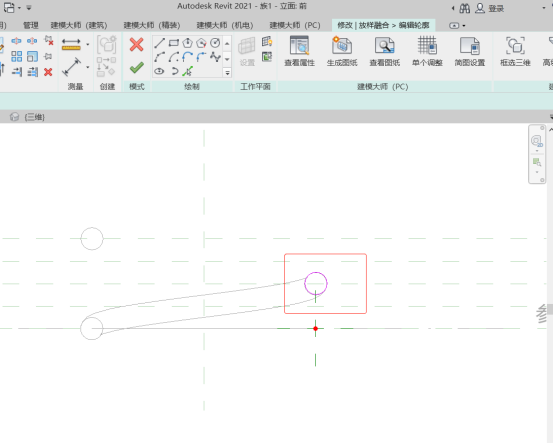This screenshot has height=443, width=554.
Task: Select the Pick Lines tool
Action: coord(188,71)
